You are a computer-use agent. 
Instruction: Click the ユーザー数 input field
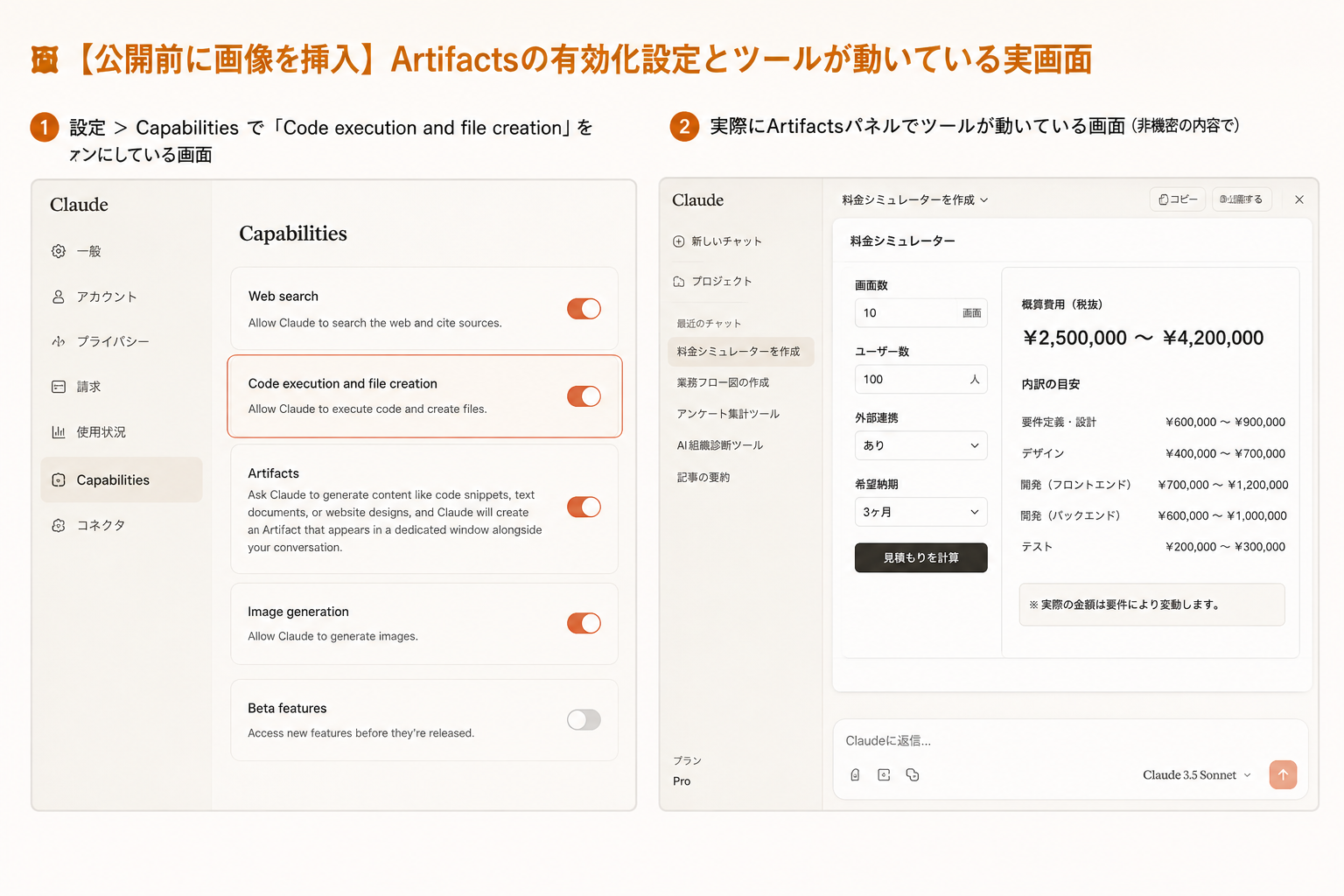(920, 379)
